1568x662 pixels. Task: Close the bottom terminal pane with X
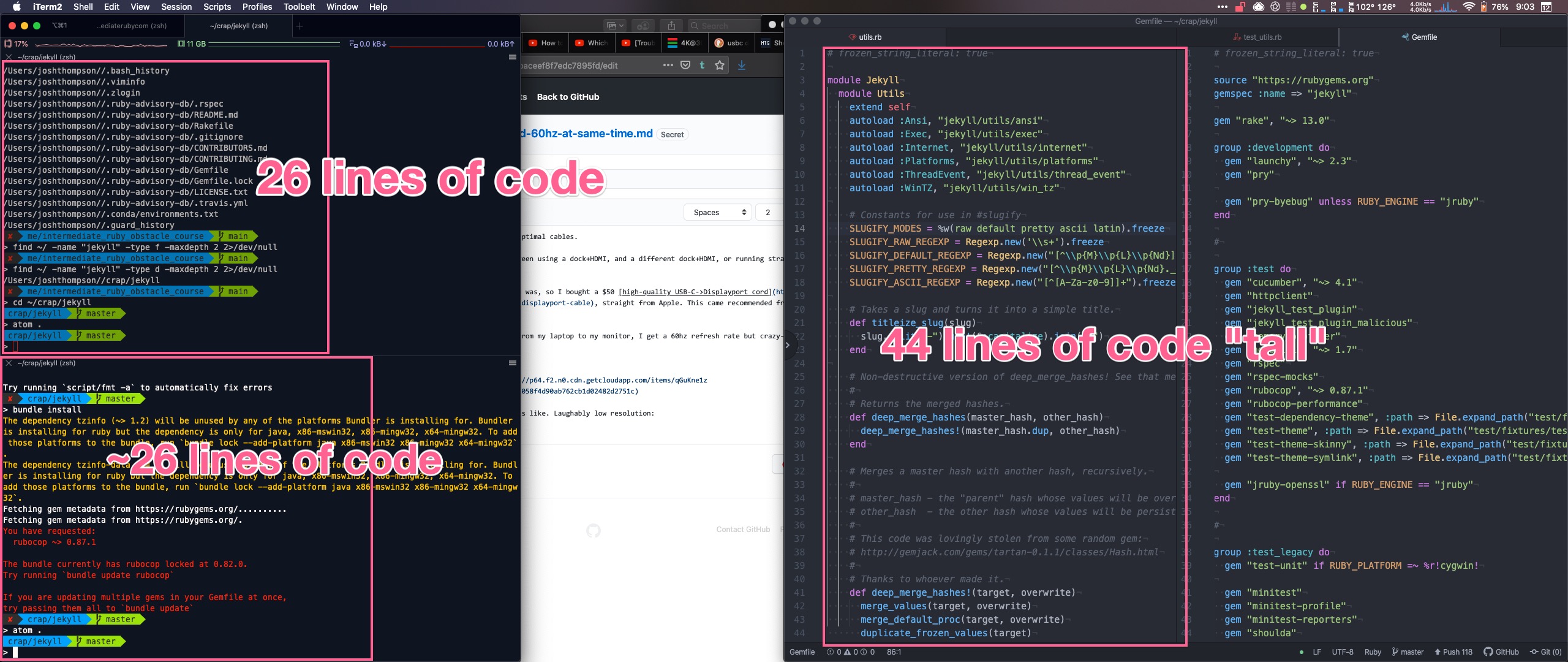[x=9, y=363]
